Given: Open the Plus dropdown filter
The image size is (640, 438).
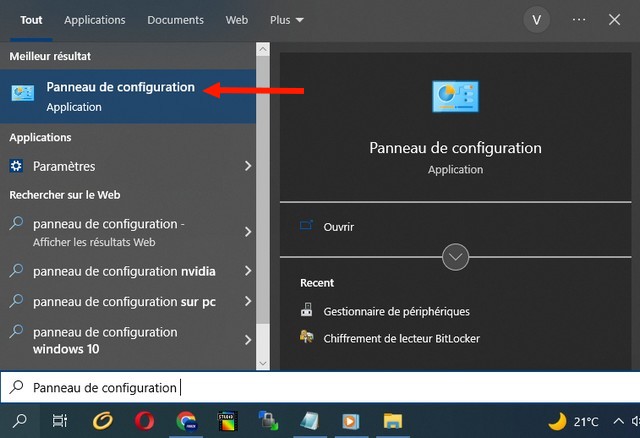Looking at the screenshot, I should click(x=287, y=20).
